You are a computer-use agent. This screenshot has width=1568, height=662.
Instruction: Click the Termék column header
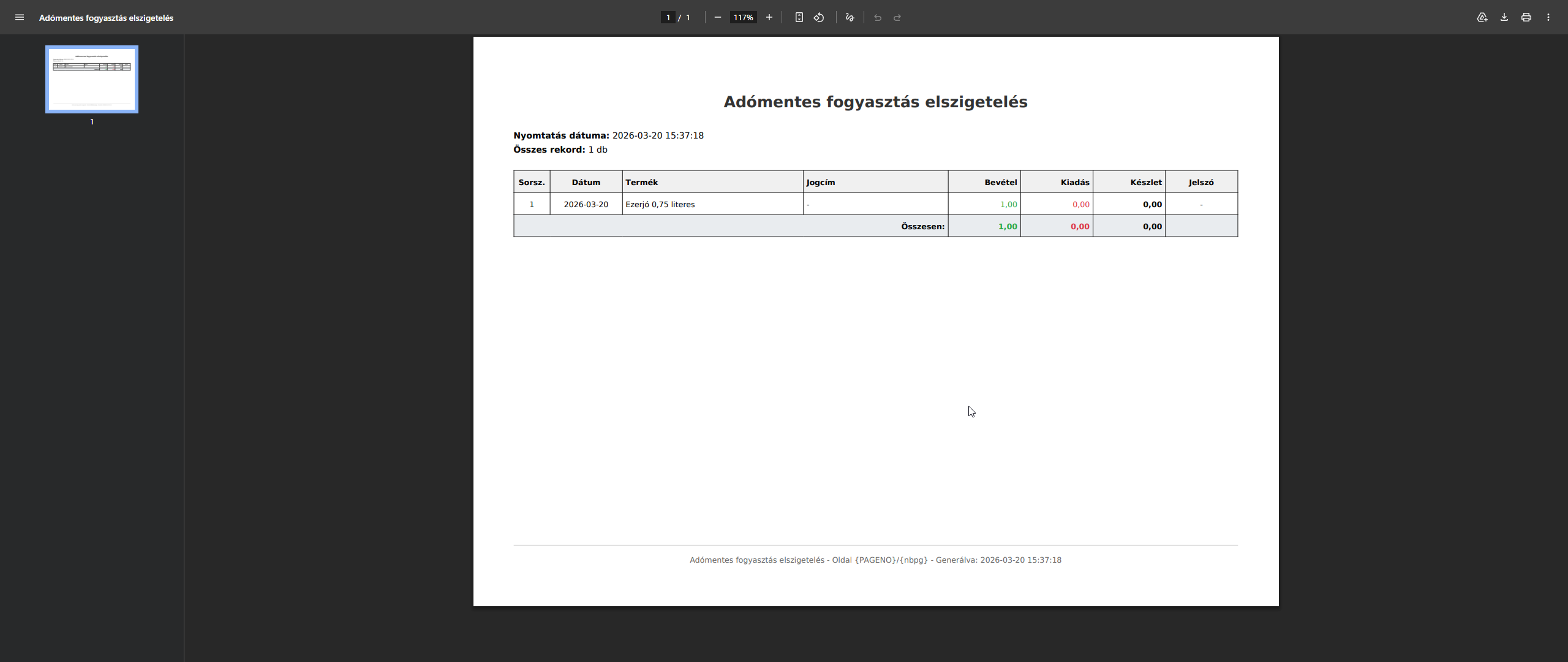pos(641,182)
